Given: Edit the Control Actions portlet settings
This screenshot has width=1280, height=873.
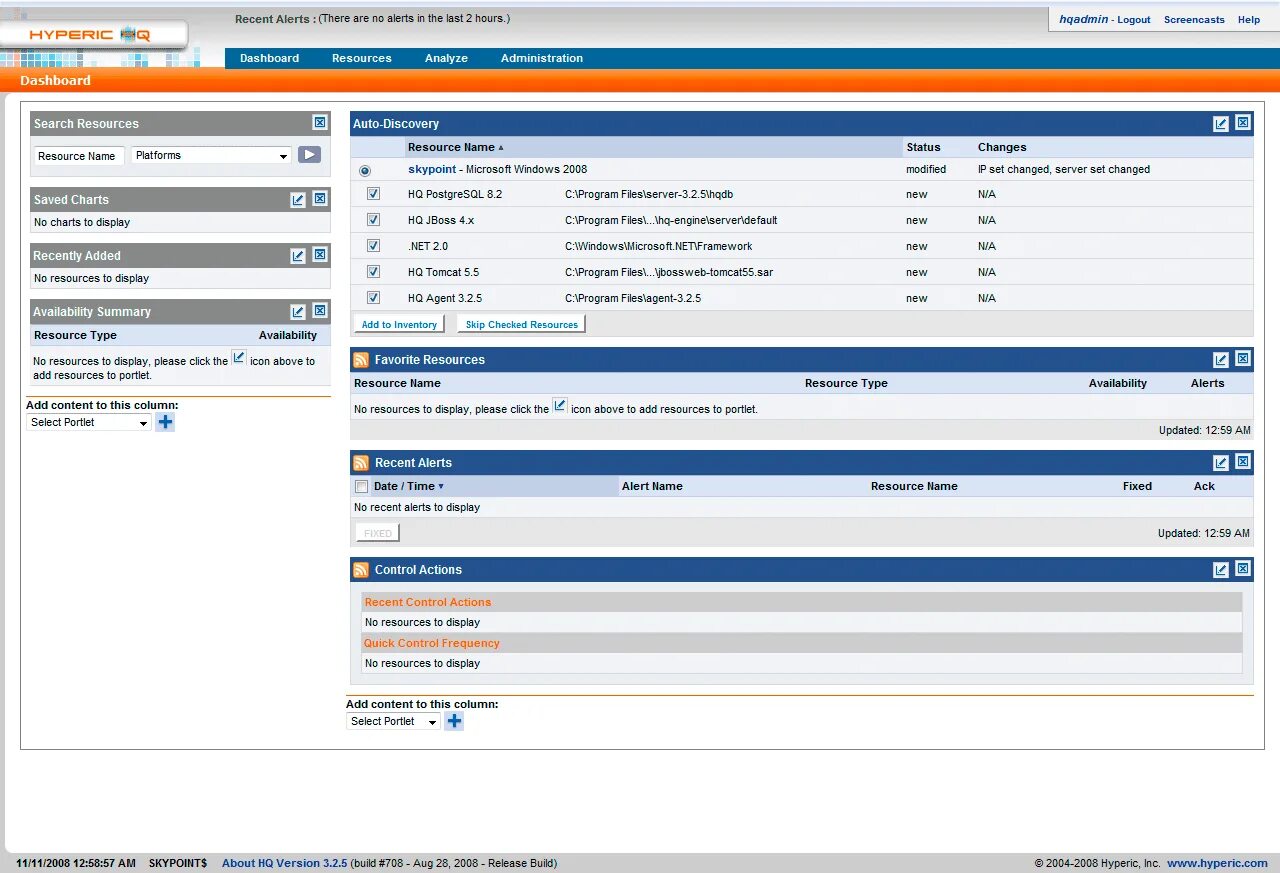Looking at the screenshot, I should pos(1221,569).
